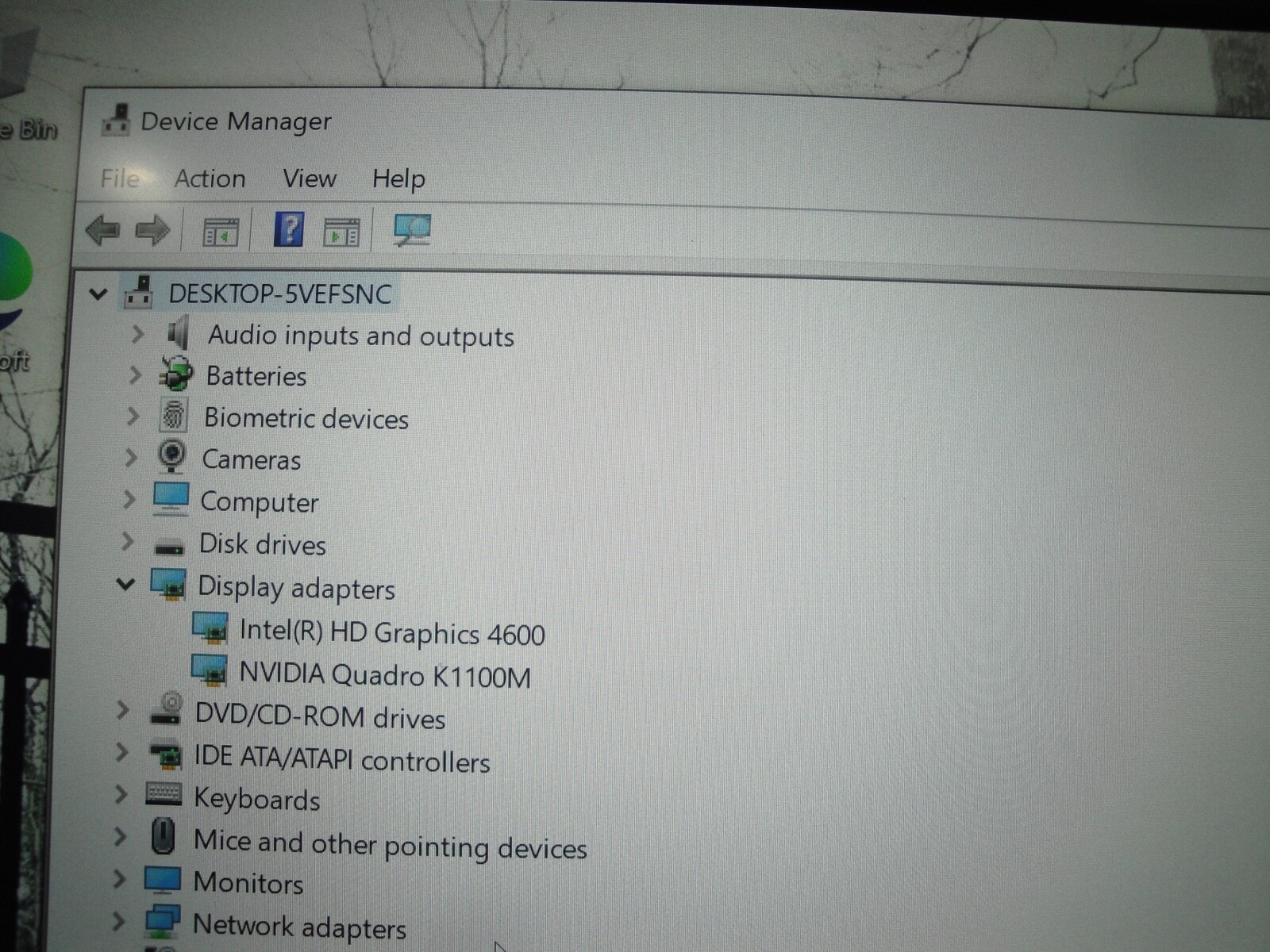The image size is (1270, 952).
Task: Select the Cameras label
Action: pyautogui.click(x=252, y=460)
